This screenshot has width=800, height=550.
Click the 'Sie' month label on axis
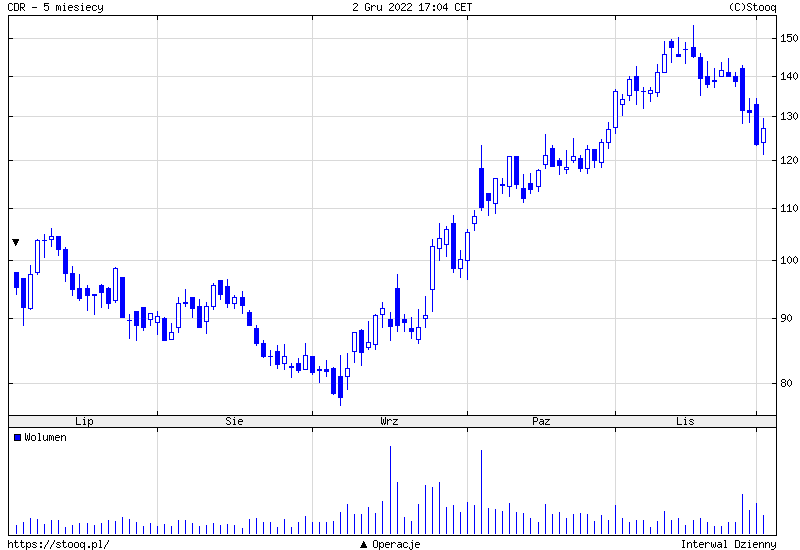pos(234,421)
